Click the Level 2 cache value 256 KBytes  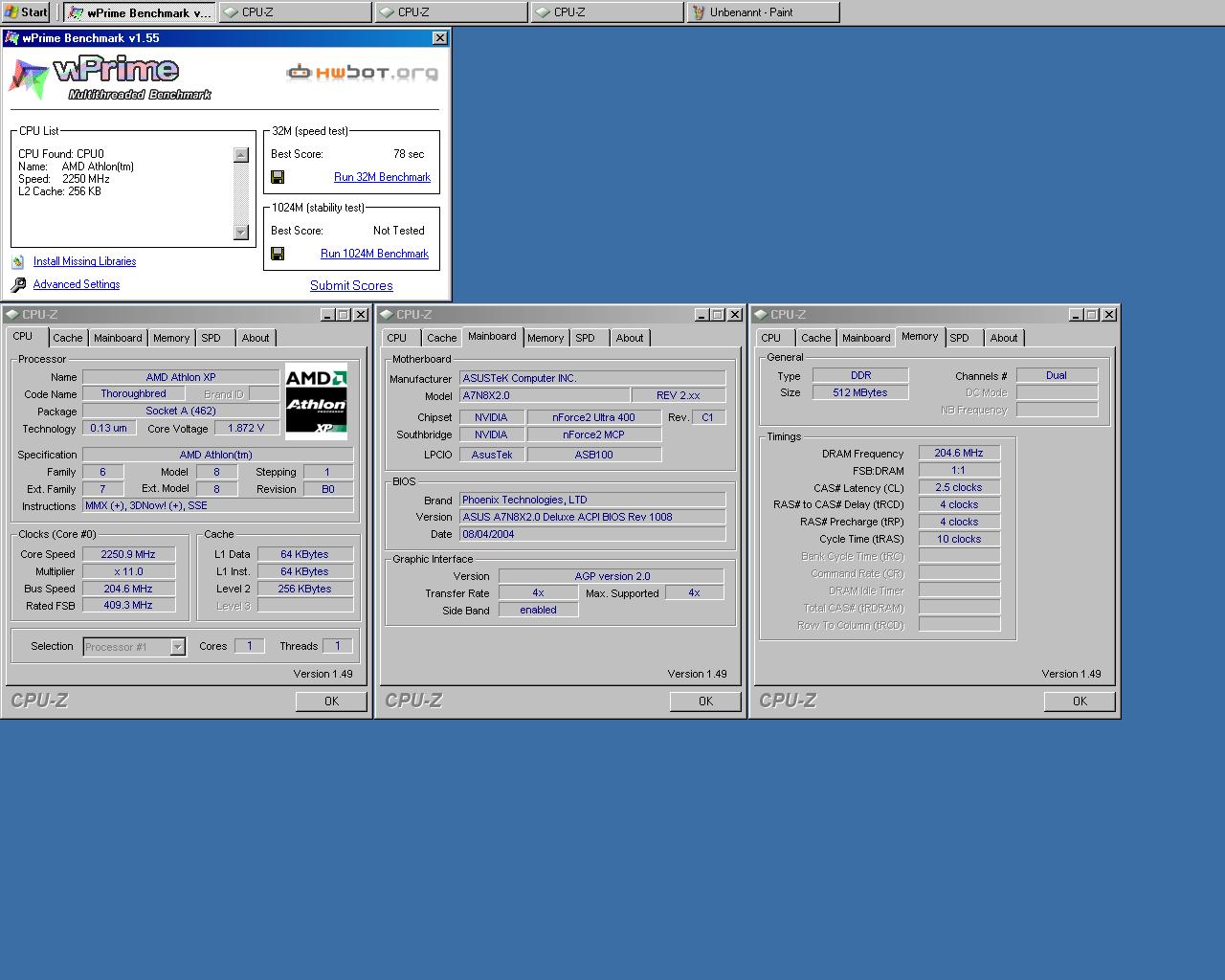[305, 589]
